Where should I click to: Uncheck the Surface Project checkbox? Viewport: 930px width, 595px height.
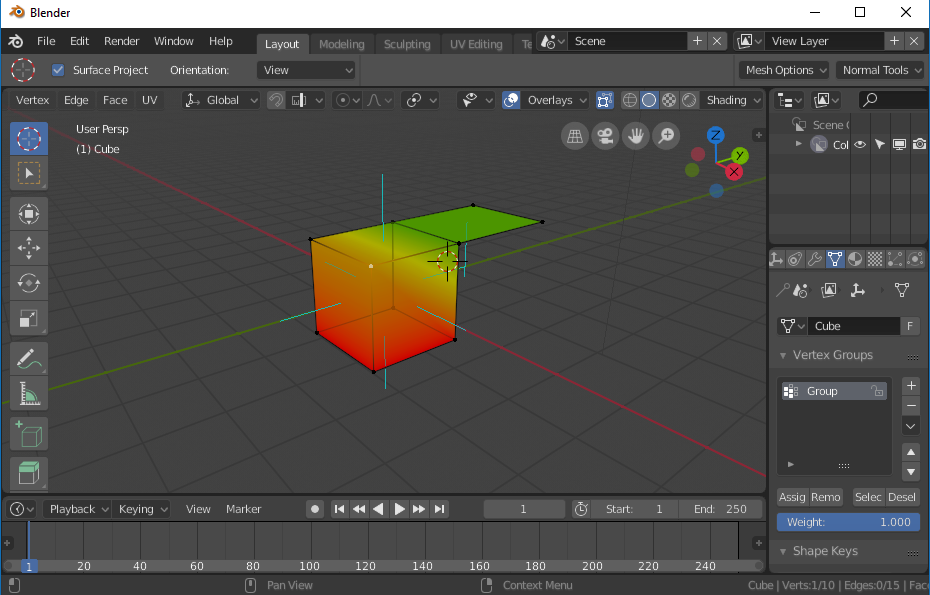[x=58, y=70]
